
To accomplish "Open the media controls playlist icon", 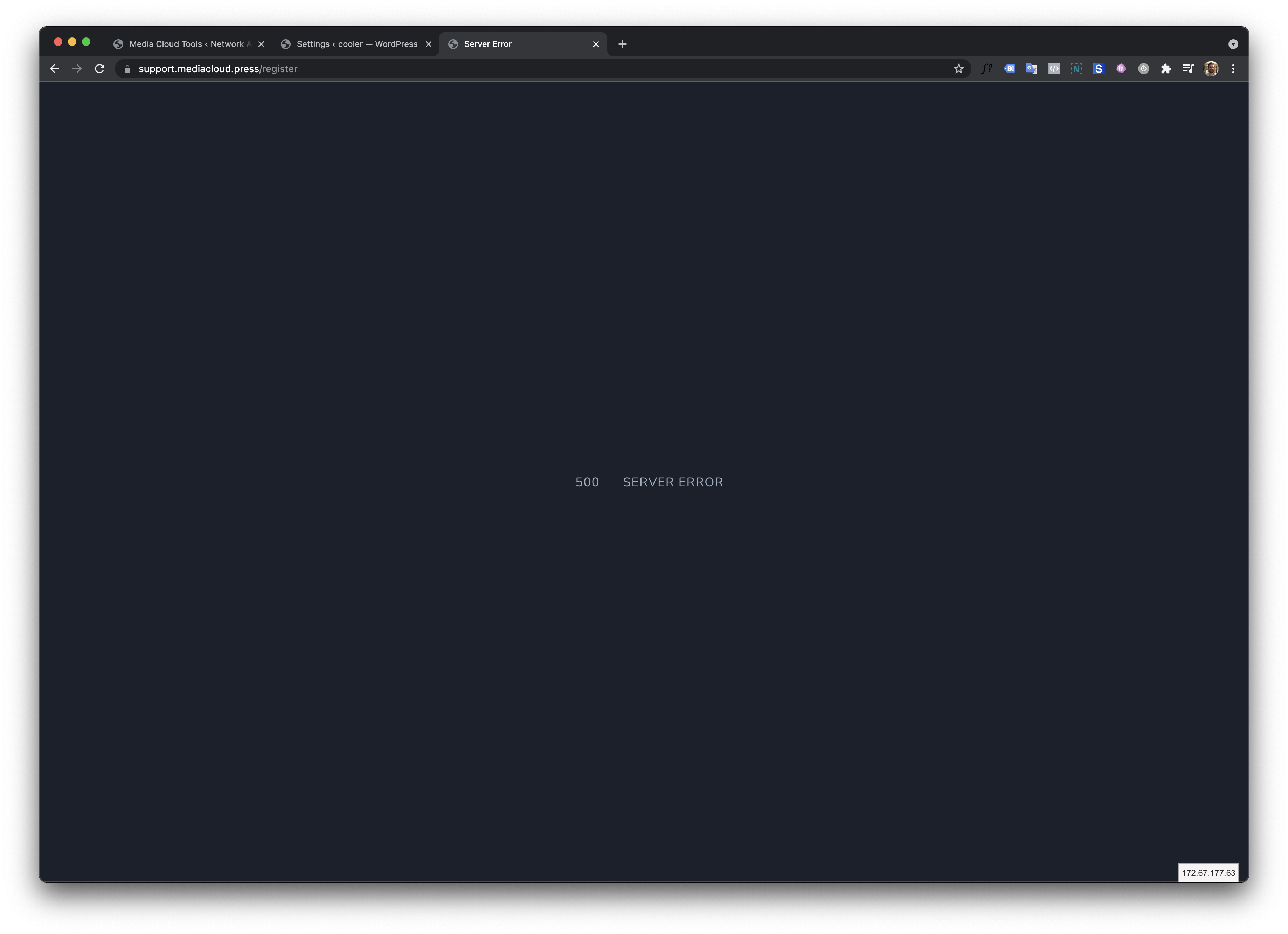I will tap(1188, 69).
